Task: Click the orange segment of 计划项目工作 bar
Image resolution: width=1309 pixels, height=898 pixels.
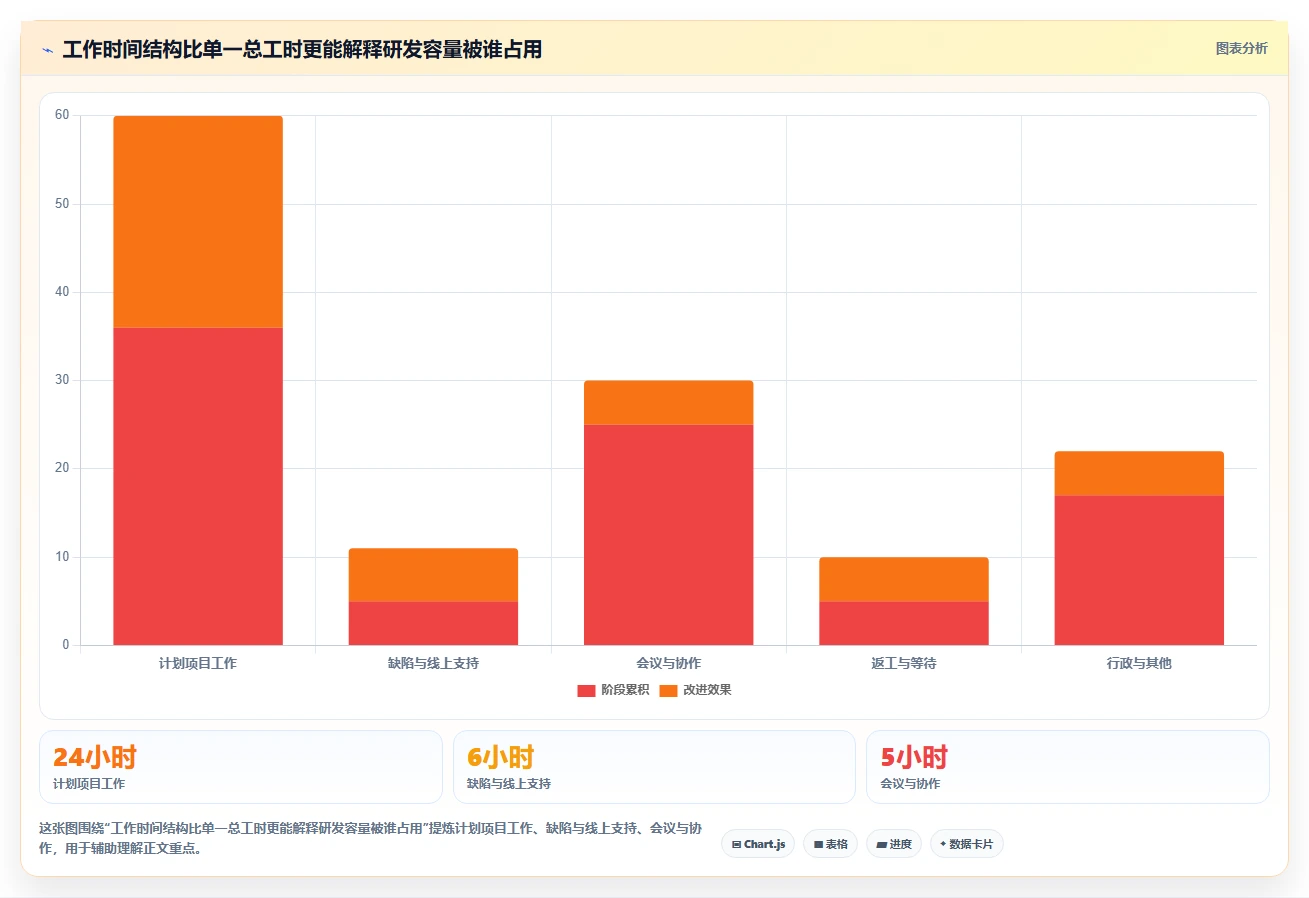Action: click(198, 222)
